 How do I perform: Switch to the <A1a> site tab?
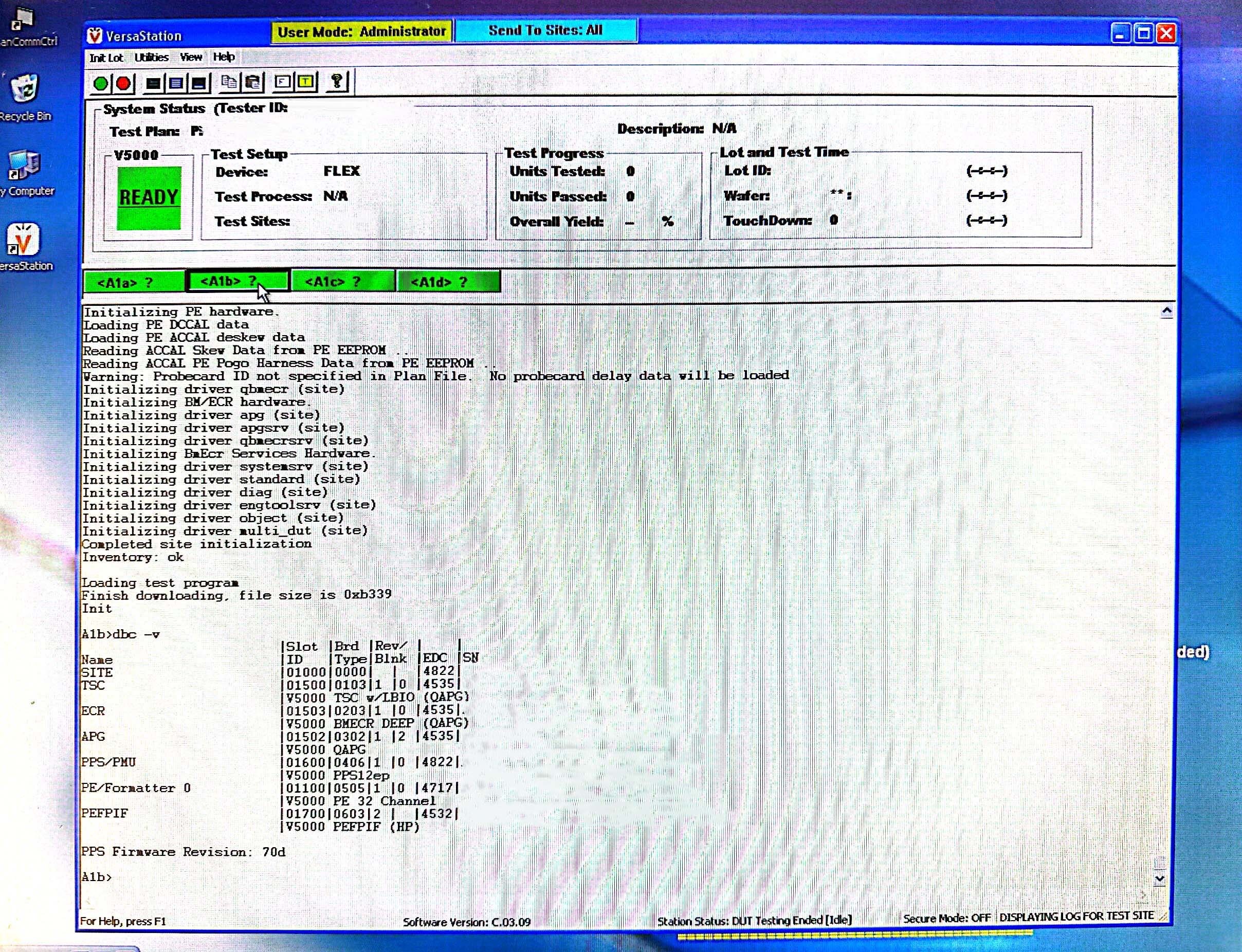pos(134,282)
